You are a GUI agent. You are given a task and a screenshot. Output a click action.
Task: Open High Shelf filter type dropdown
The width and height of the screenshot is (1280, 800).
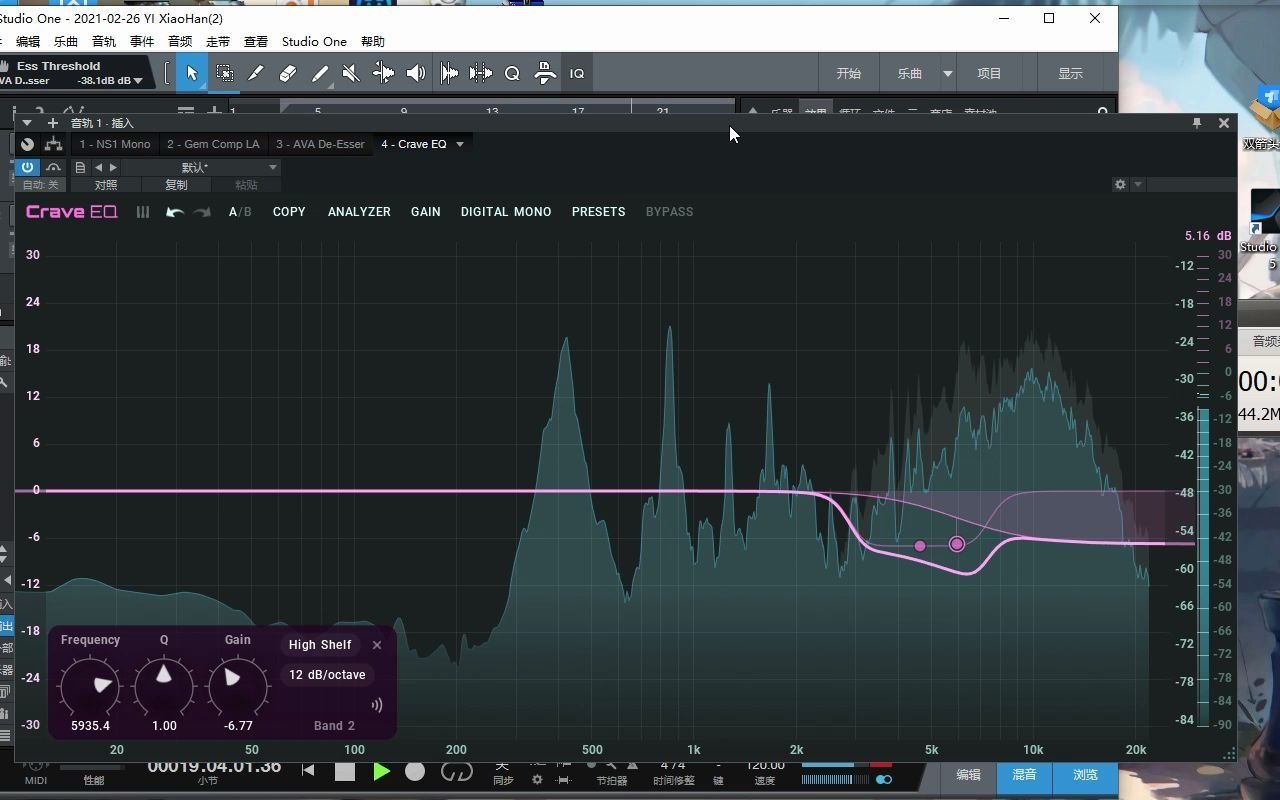click(x=320, y=645)
